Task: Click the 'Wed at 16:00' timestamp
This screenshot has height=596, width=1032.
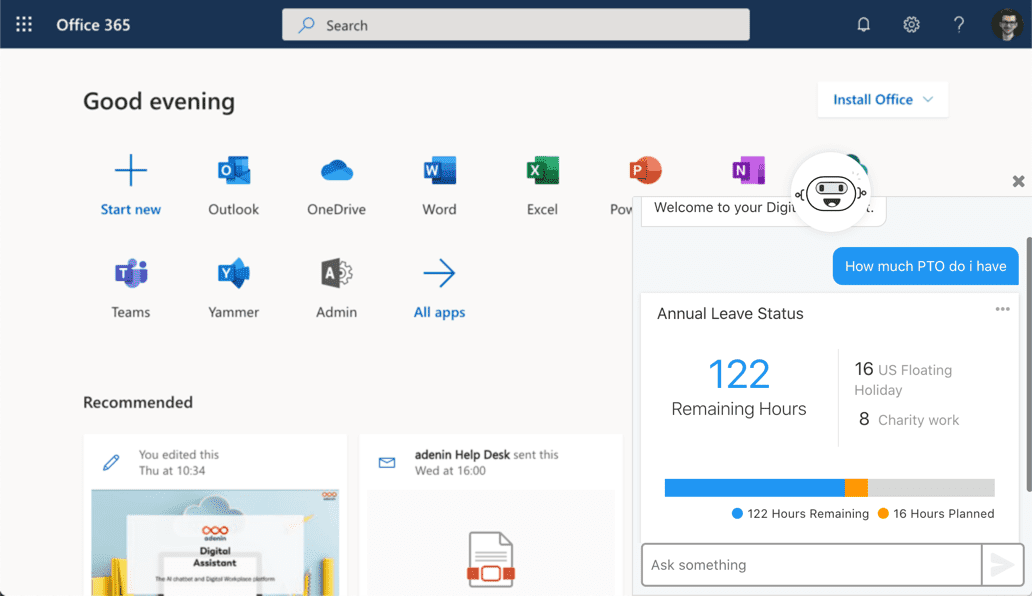Action: [450, 471]
